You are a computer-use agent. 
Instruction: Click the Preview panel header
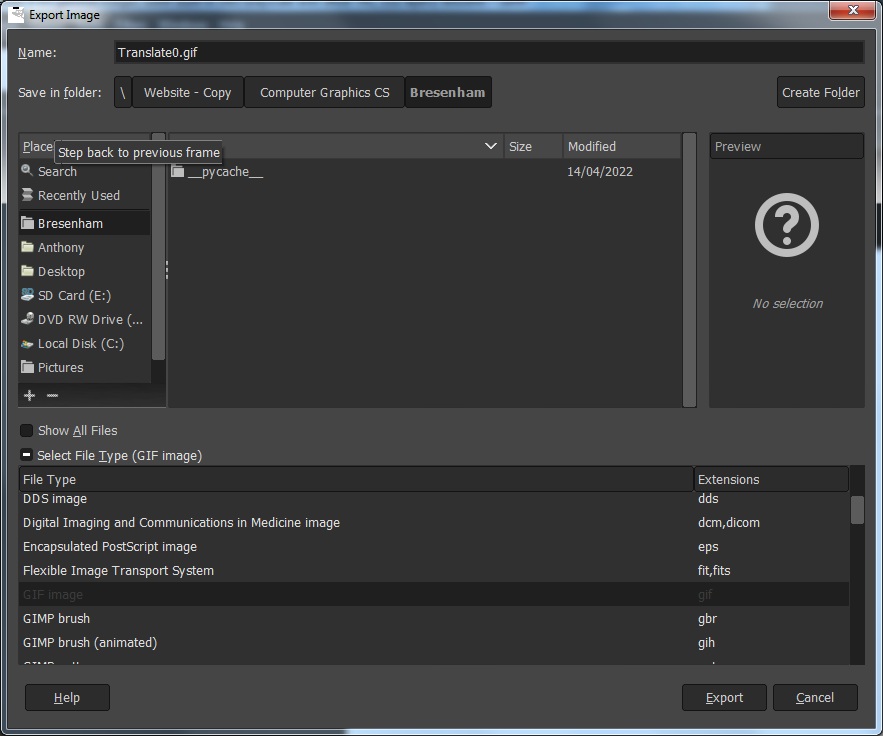786,146
